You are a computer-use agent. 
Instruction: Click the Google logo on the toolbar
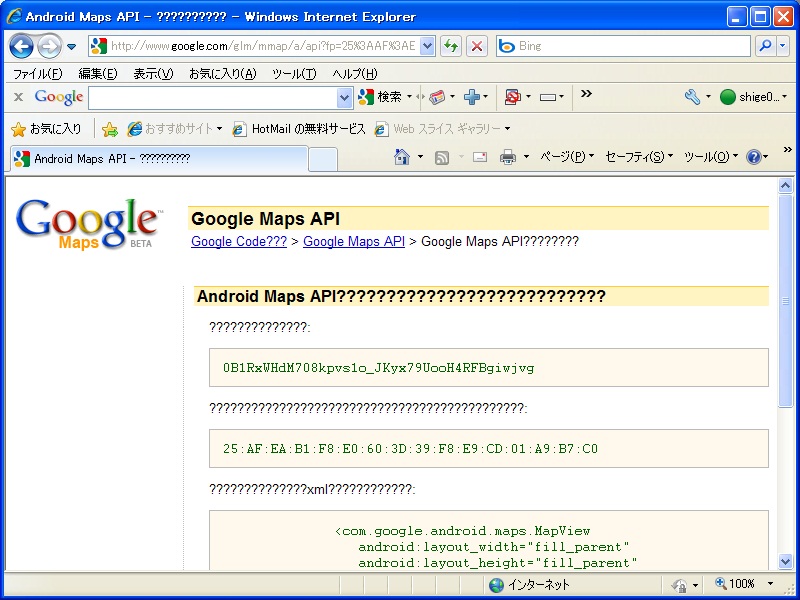(x=59, y=97)
